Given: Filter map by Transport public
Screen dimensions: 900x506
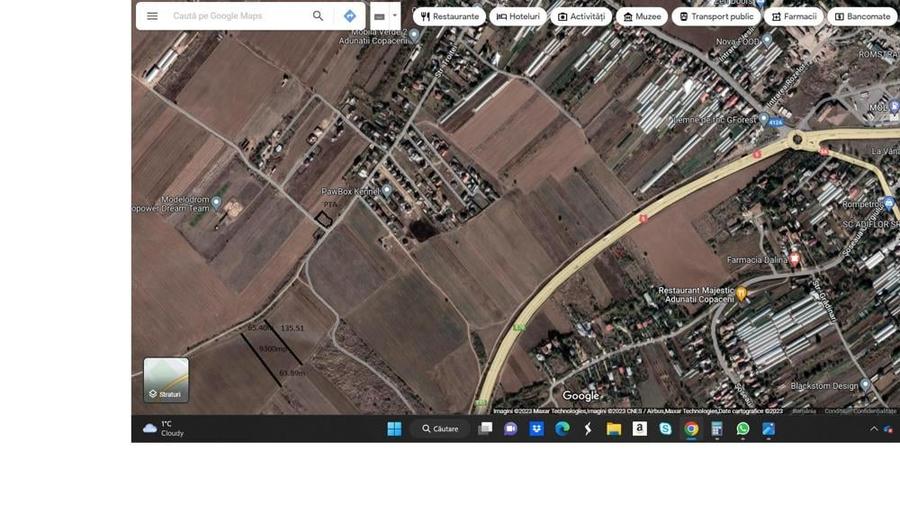Looking at the screenshot, I should (716, 17).
